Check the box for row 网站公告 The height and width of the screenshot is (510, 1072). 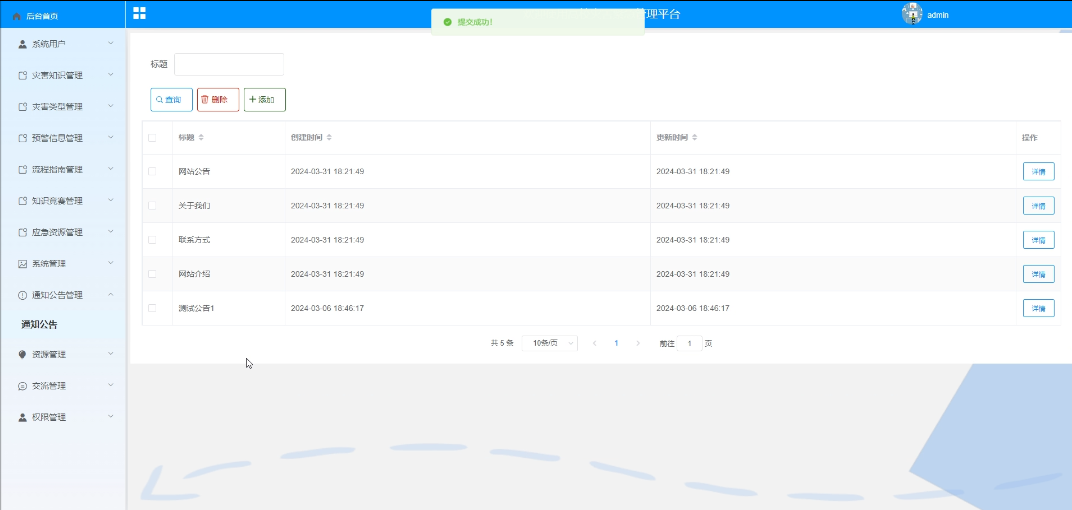(x=152, y=171)
